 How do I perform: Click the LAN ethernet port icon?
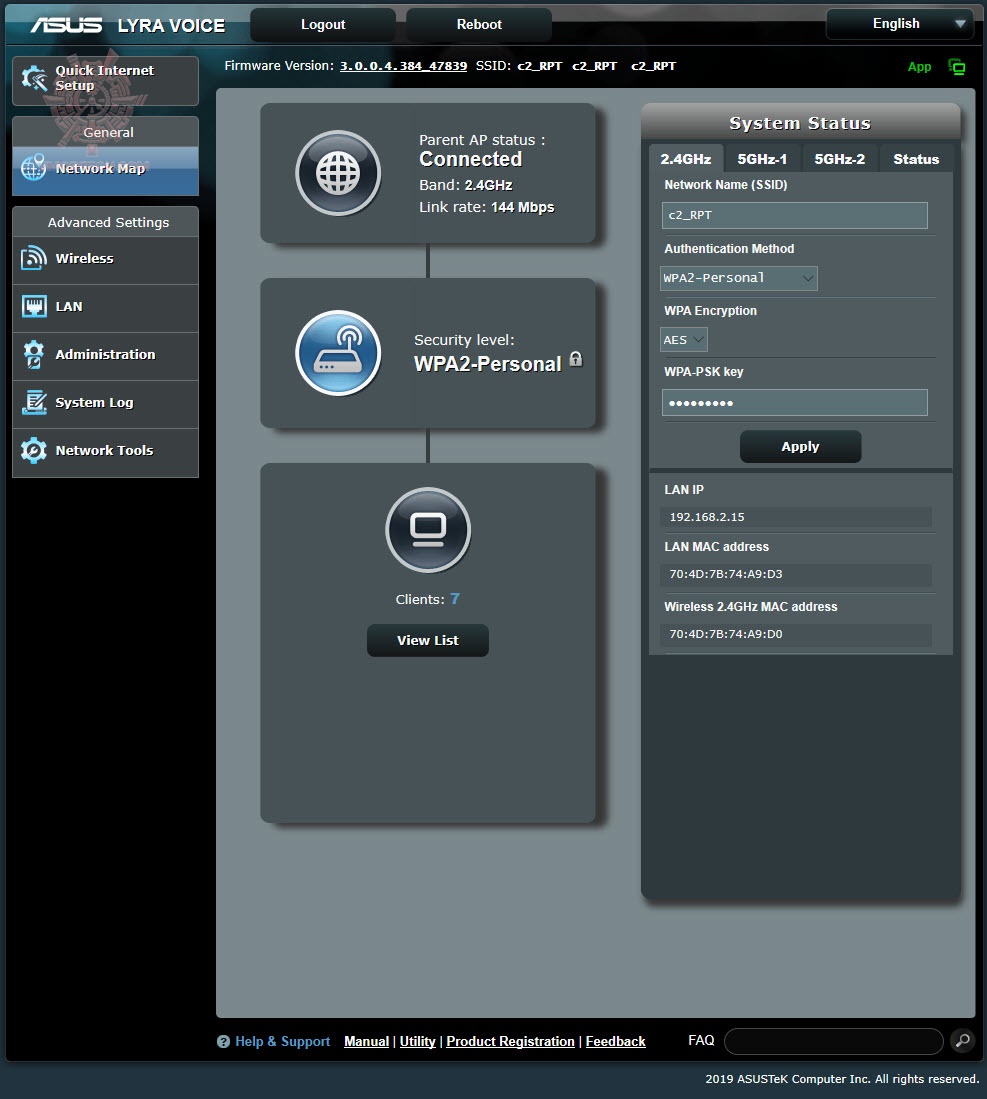34,306
